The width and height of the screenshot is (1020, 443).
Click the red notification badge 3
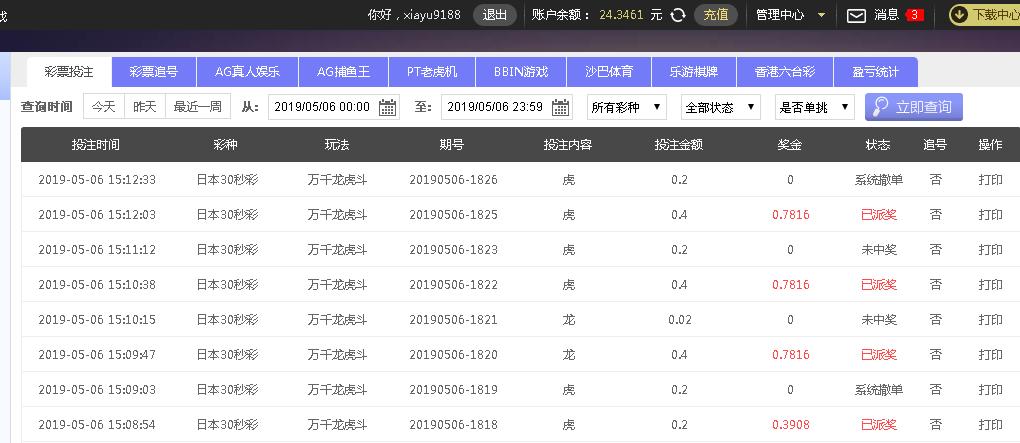click(x=914, y=15)
